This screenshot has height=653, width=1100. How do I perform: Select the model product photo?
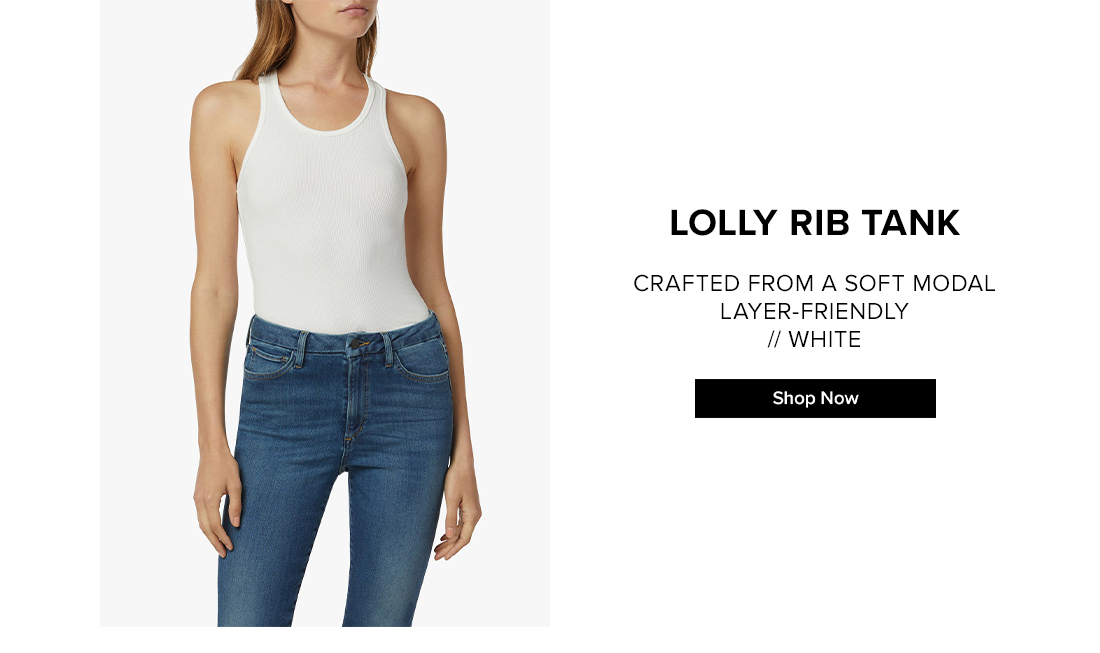(325, 313)
